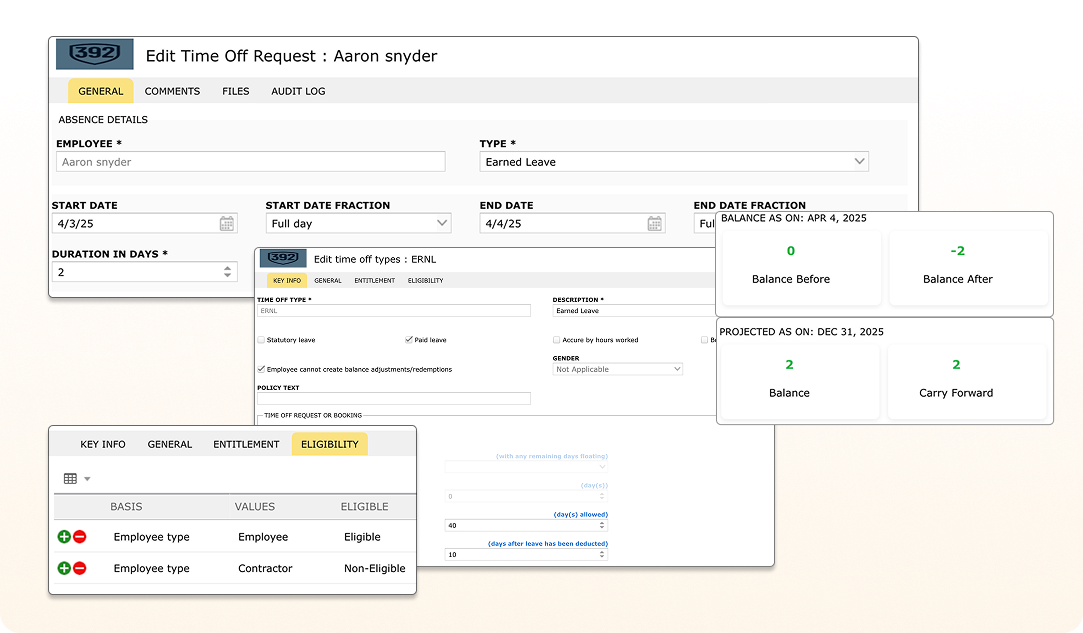Open the End Date calendar picker icon

(655, 223)
